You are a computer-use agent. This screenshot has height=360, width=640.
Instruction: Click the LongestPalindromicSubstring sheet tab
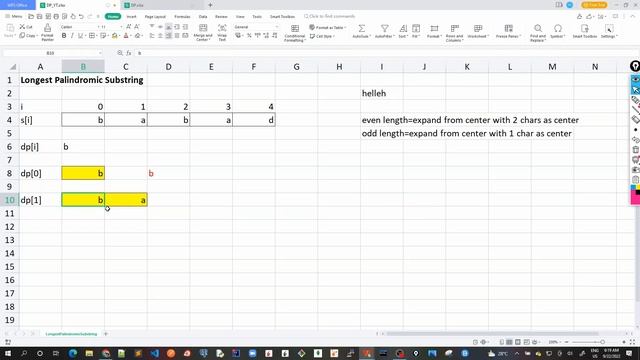[x=71, y=334]
